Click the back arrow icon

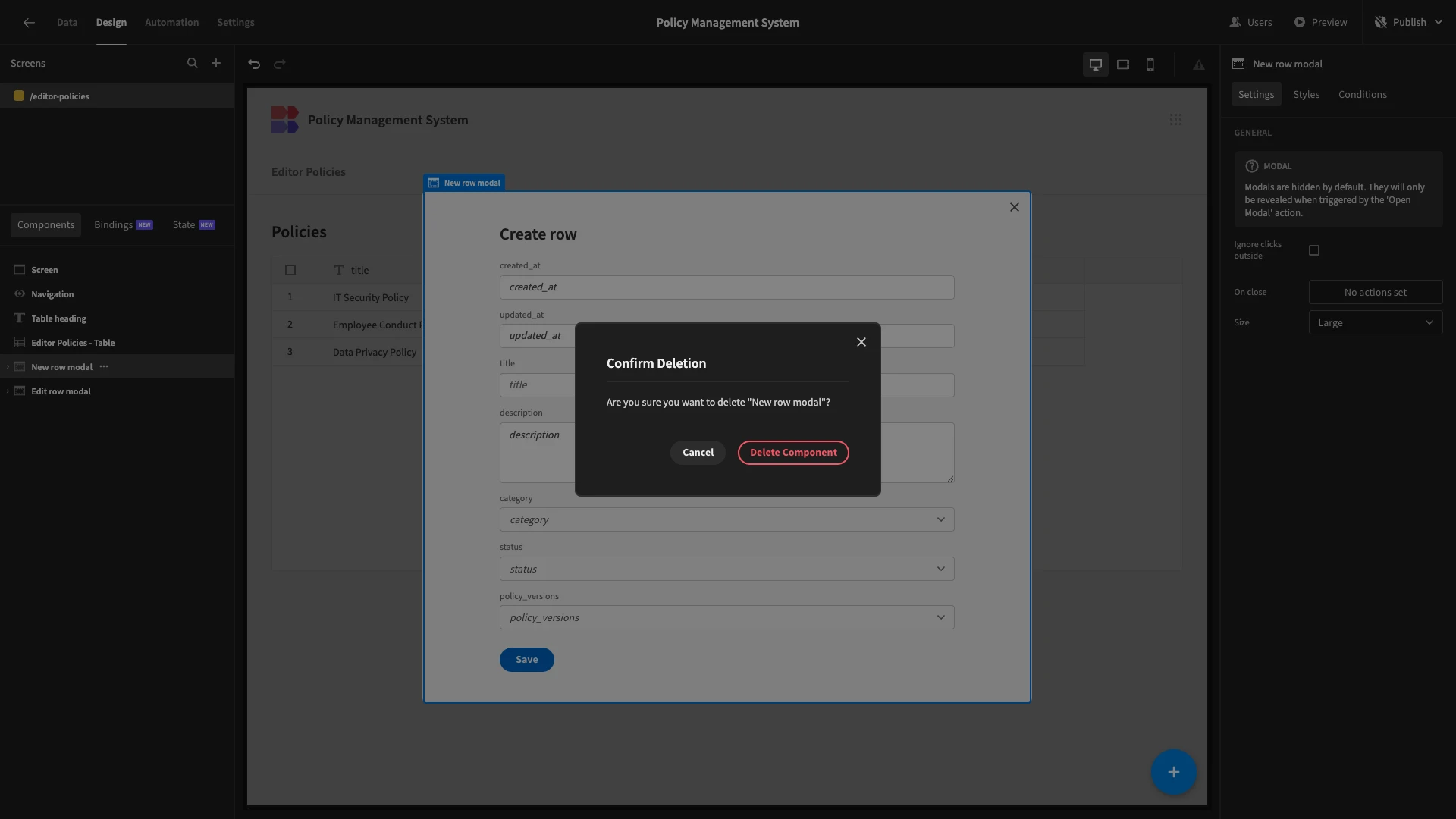(x=29, y=23)
